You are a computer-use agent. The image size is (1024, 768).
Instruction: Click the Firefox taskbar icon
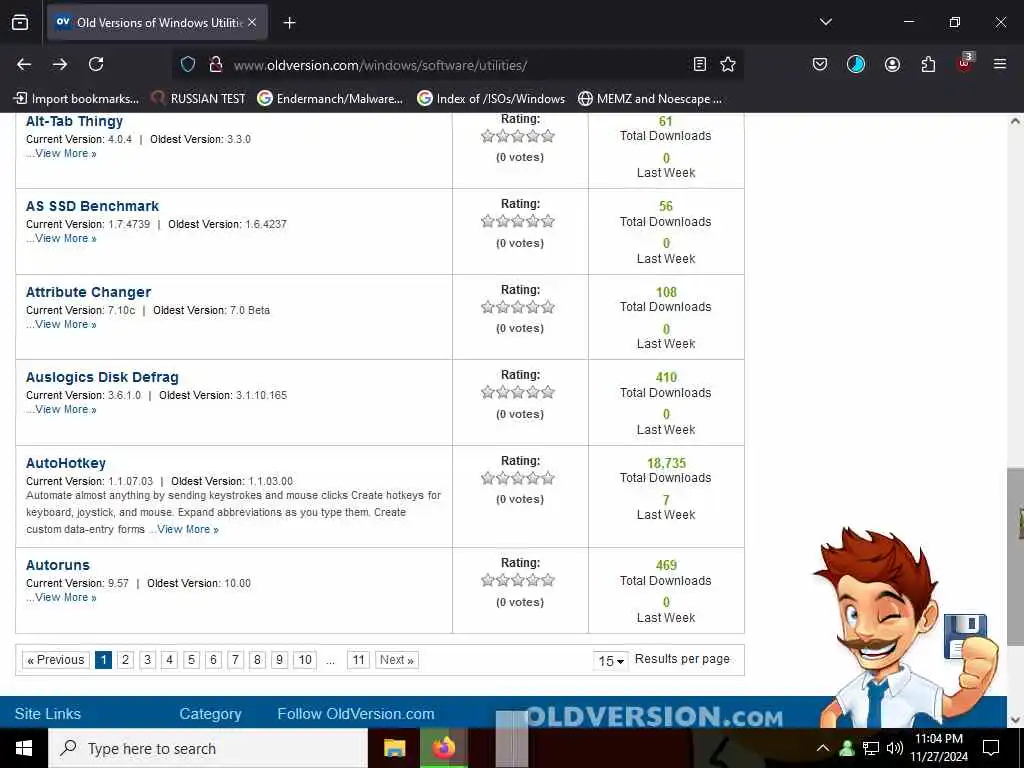[x=443, y=748]
